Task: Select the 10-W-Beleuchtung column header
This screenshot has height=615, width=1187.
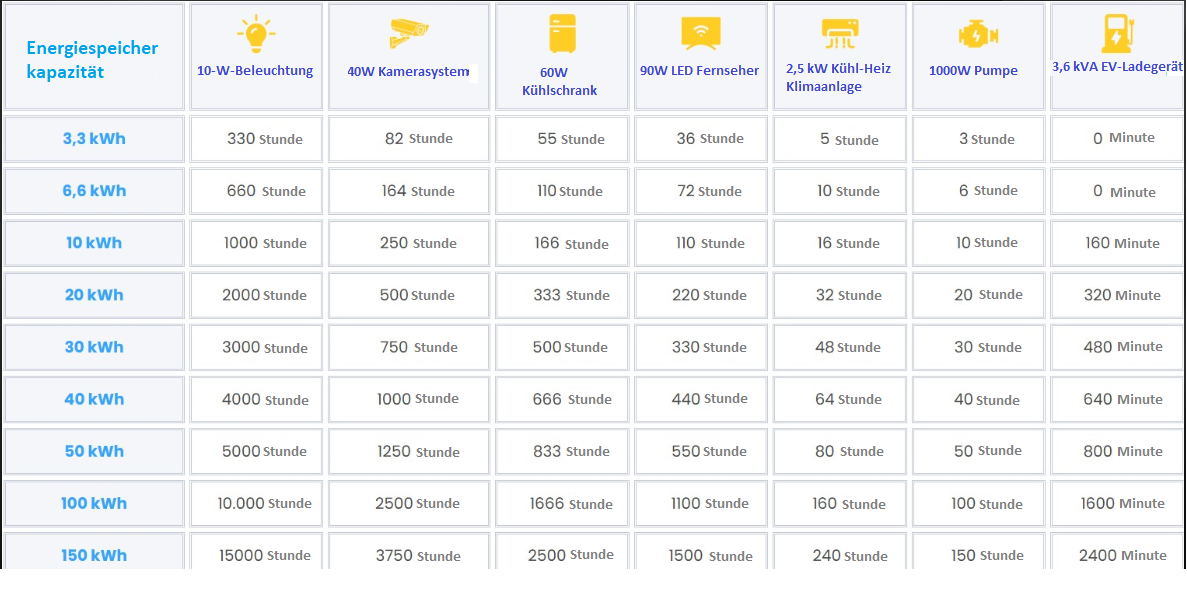Action: tap(255, 71)
